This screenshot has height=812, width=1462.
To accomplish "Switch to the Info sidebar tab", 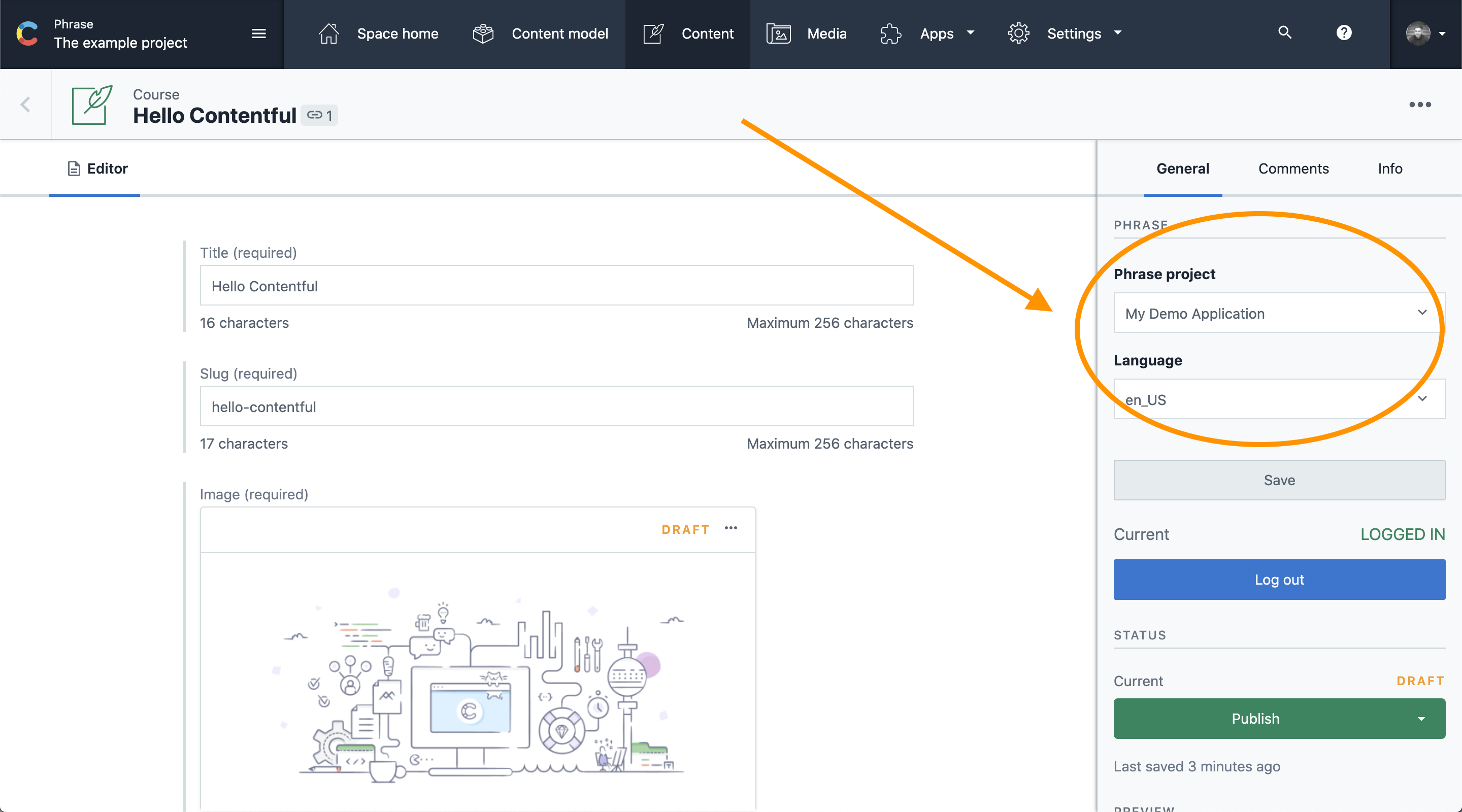I will 1390,168.
